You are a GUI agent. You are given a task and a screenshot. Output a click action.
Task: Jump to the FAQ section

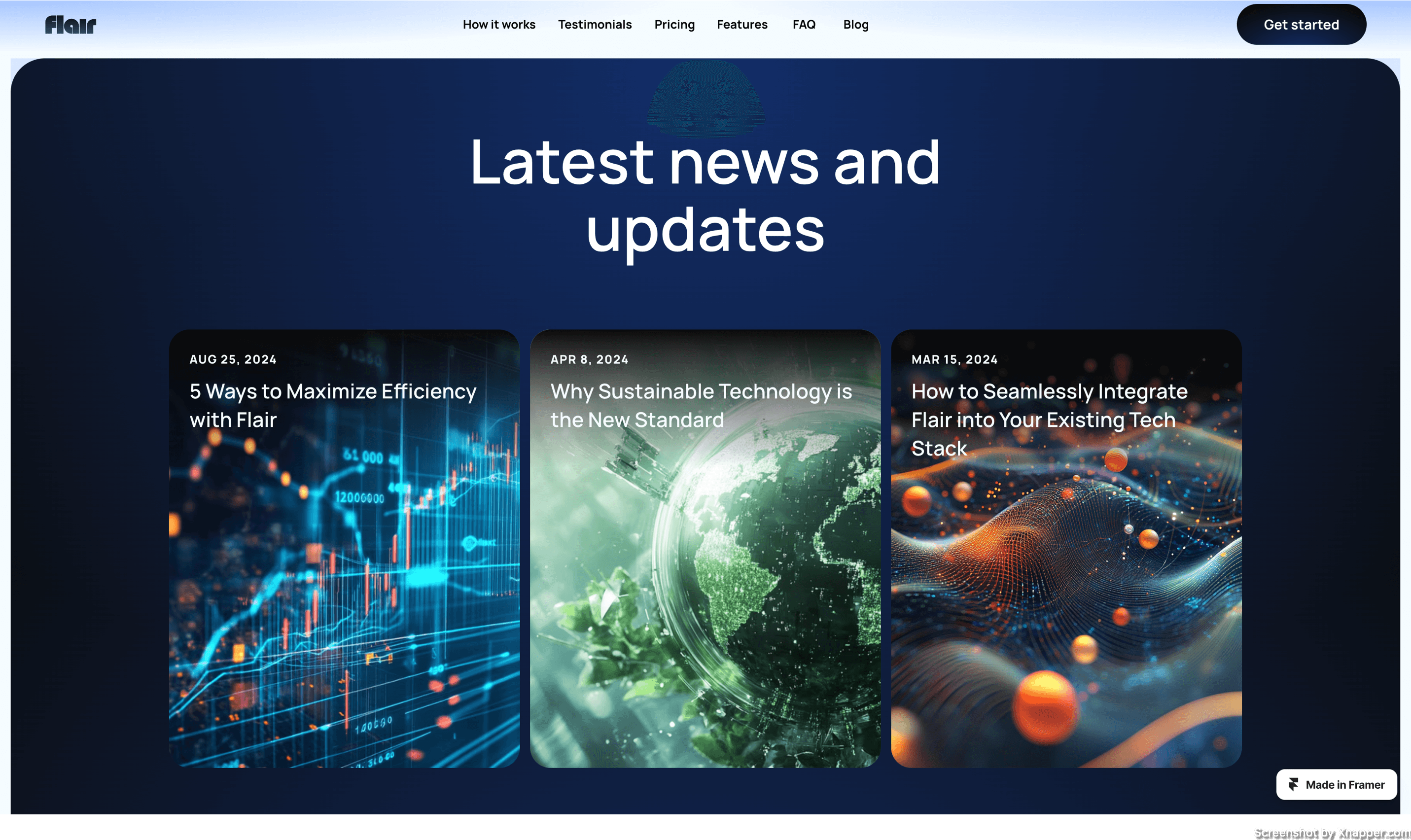pyautogui.click(x=804, y=25)
